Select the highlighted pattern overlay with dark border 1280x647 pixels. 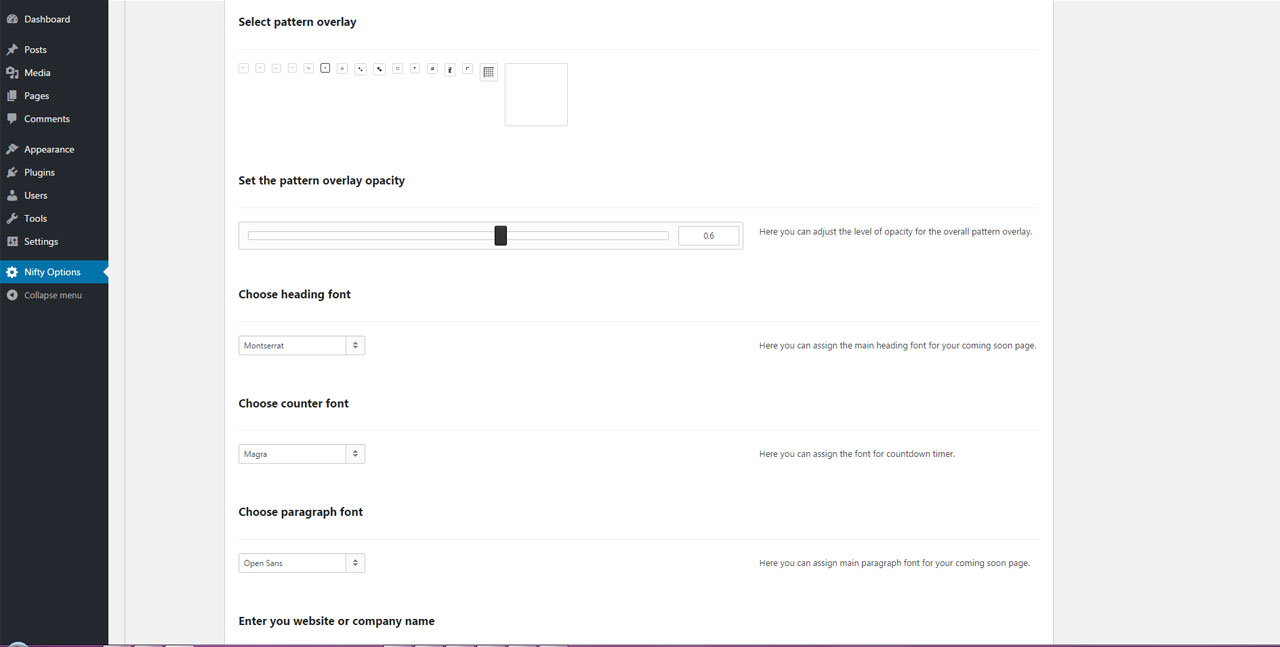coord(325,68)
